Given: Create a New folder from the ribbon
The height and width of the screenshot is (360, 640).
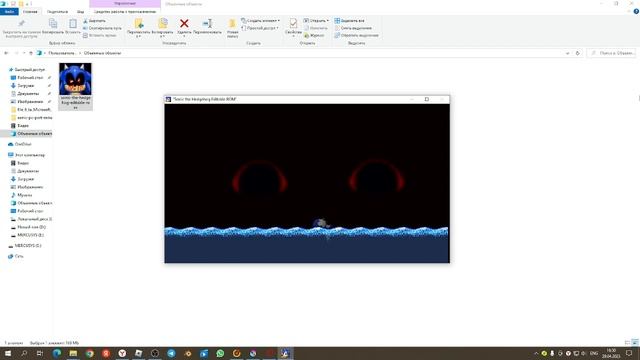Looking at the screenshot, I should (x=232, y=28).
